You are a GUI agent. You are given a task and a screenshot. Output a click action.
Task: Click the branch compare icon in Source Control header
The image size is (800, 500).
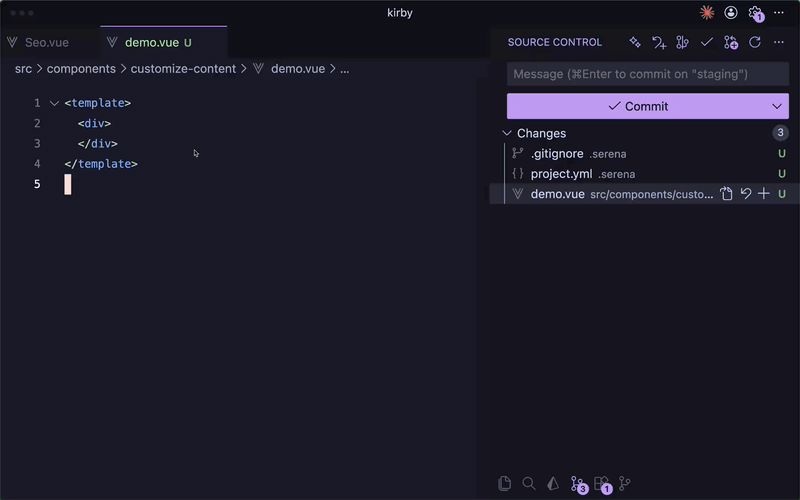click(682, 42)
